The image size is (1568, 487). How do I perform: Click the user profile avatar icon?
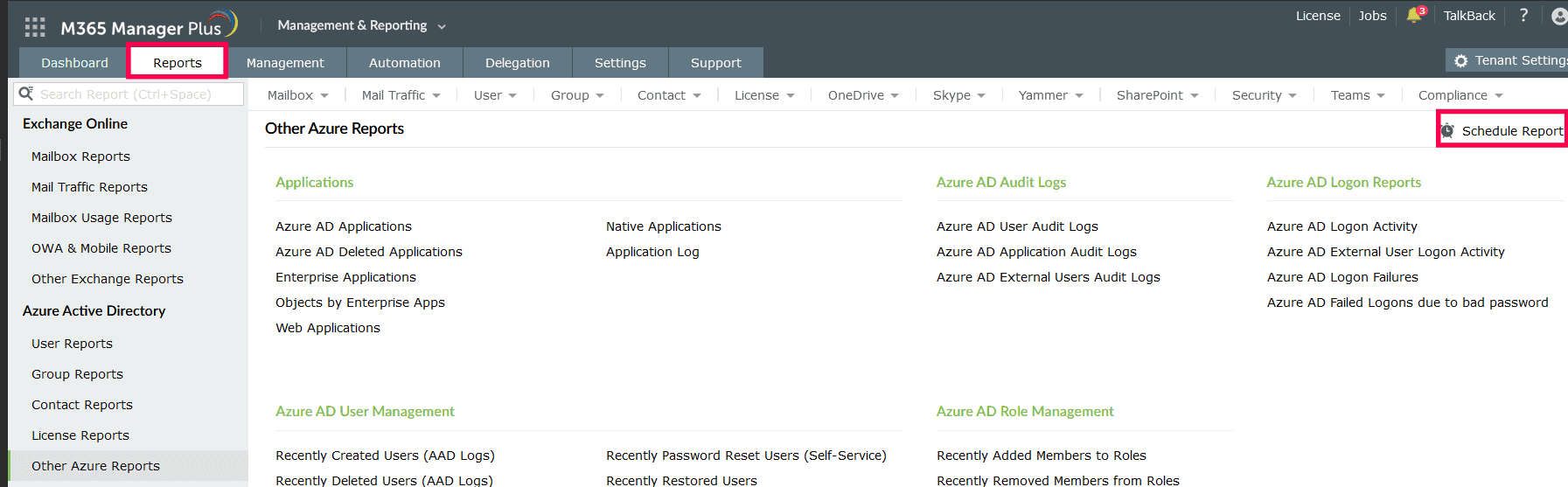pos(1558,17)
